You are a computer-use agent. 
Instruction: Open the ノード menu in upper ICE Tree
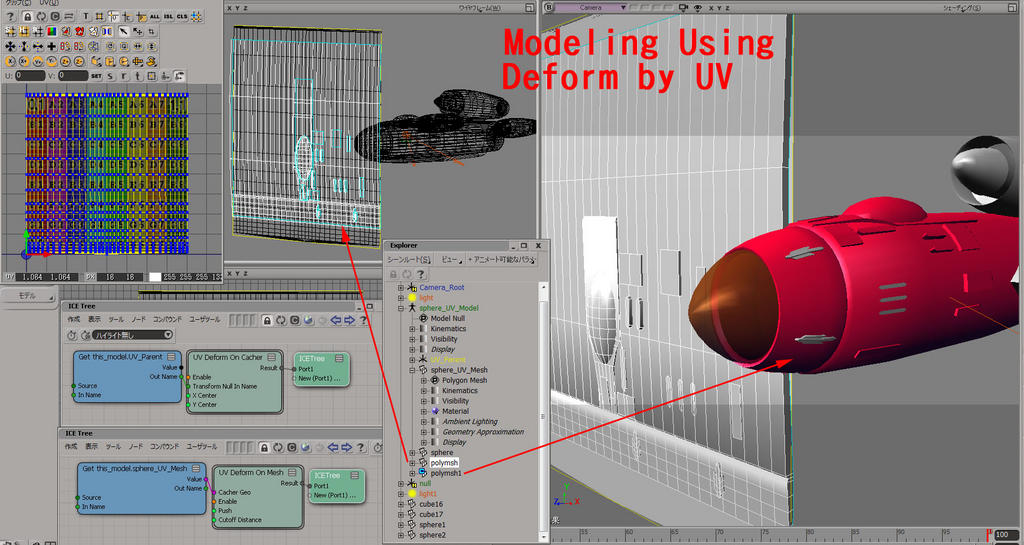coord(136,320)
